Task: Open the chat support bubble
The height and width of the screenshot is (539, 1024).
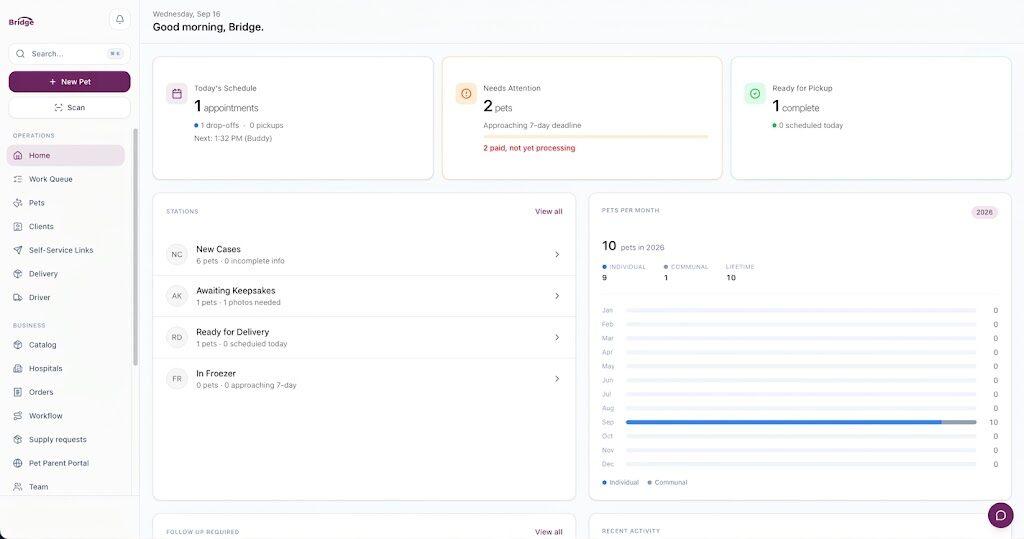Action: pos(1000,515)
